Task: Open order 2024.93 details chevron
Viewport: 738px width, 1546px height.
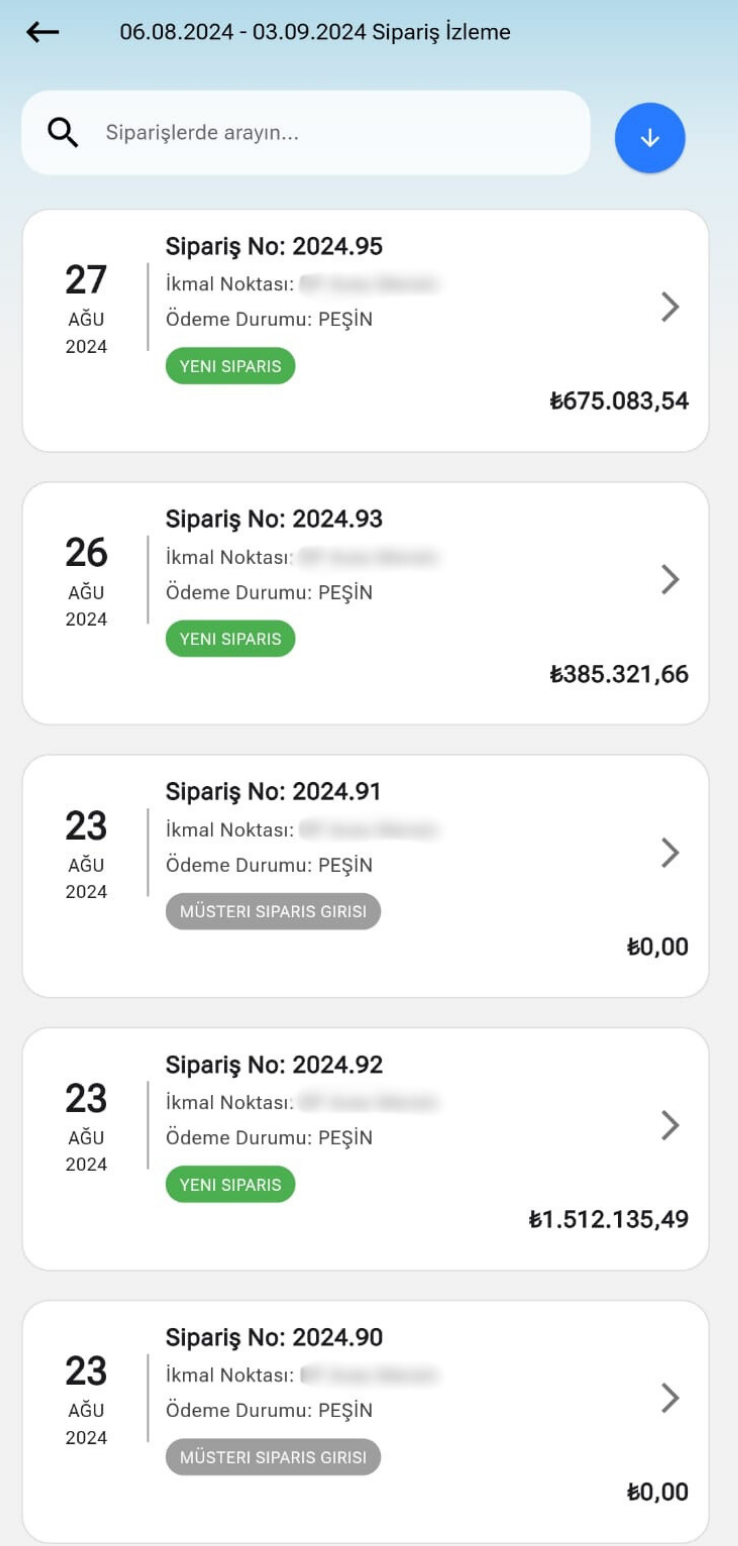Action: (670, 579)
